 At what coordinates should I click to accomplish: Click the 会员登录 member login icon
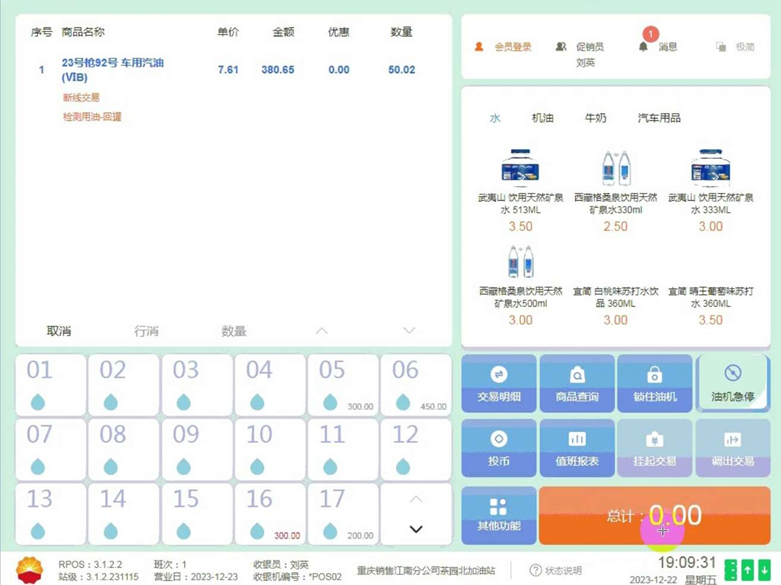click(x=479, y=47)
